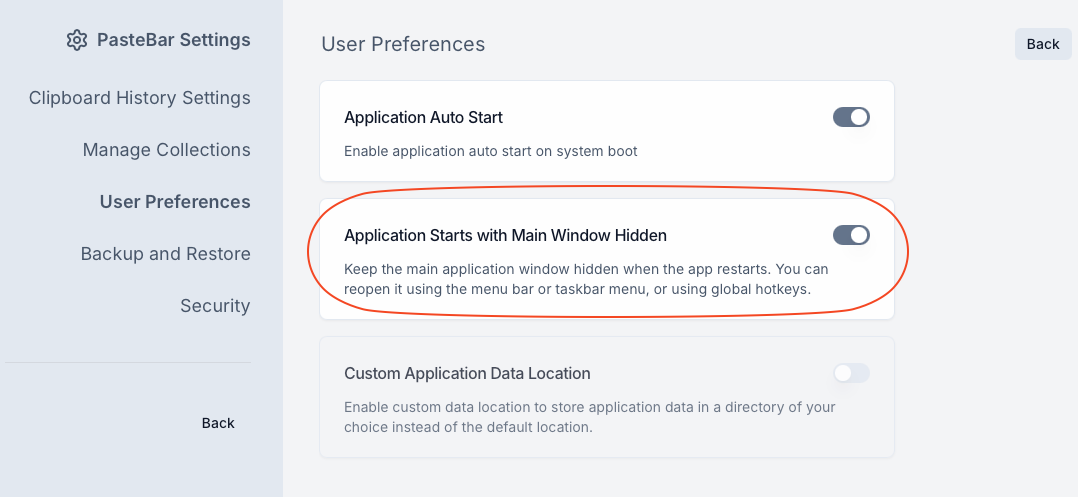Open Backup and Restore settings

165,254
